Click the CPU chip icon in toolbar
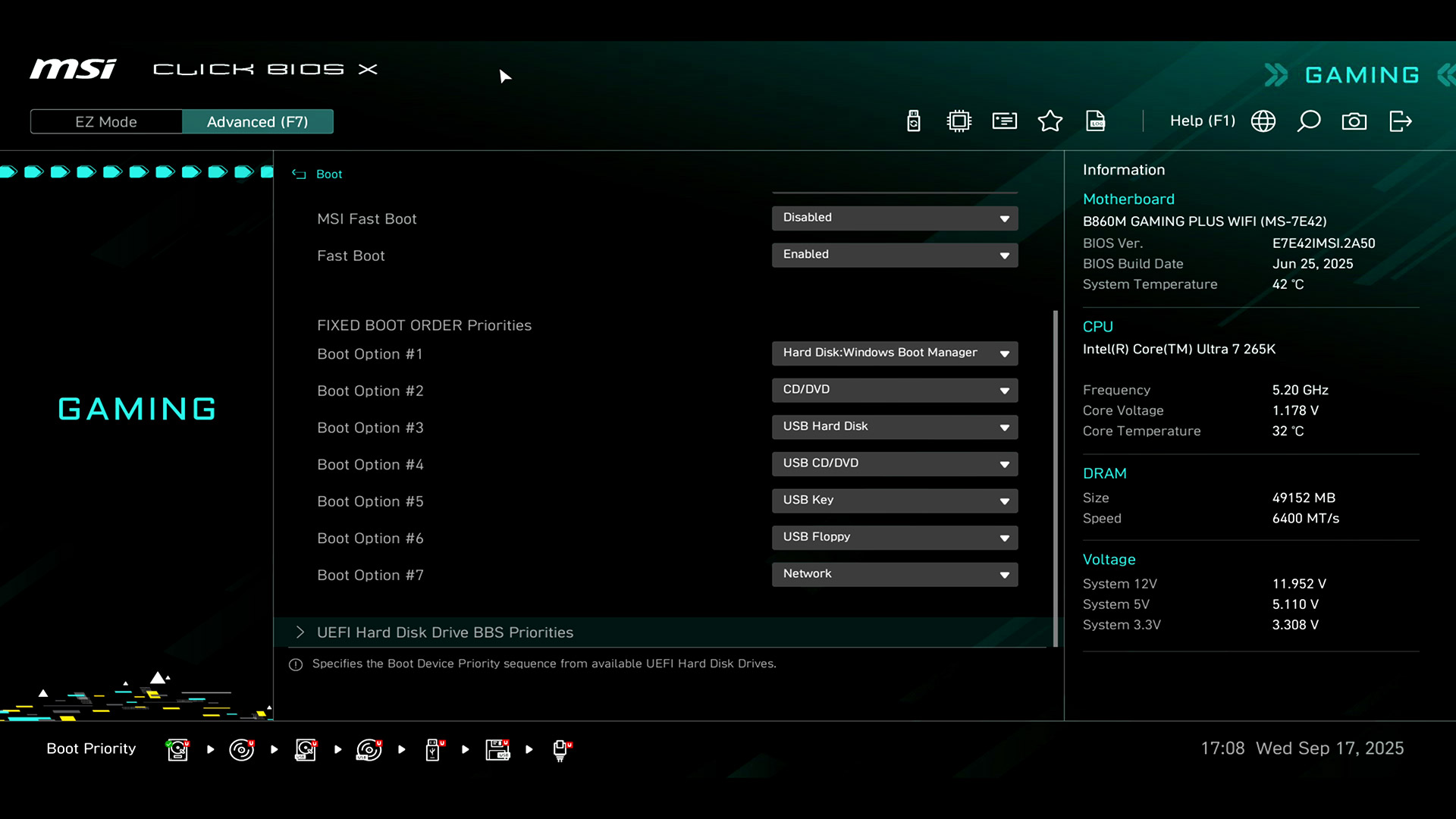Image resolution: width=1456 pixels, height=819 pixels. pos(959,121)
